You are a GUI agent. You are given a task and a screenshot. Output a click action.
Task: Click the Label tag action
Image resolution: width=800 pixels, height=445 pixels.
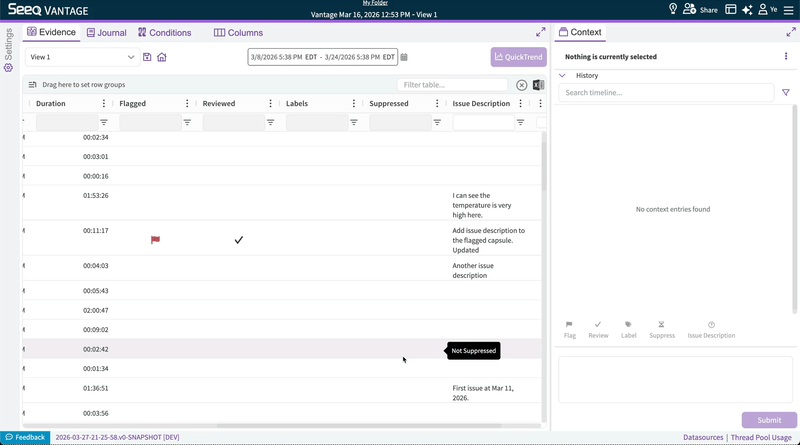pos(629,330)
